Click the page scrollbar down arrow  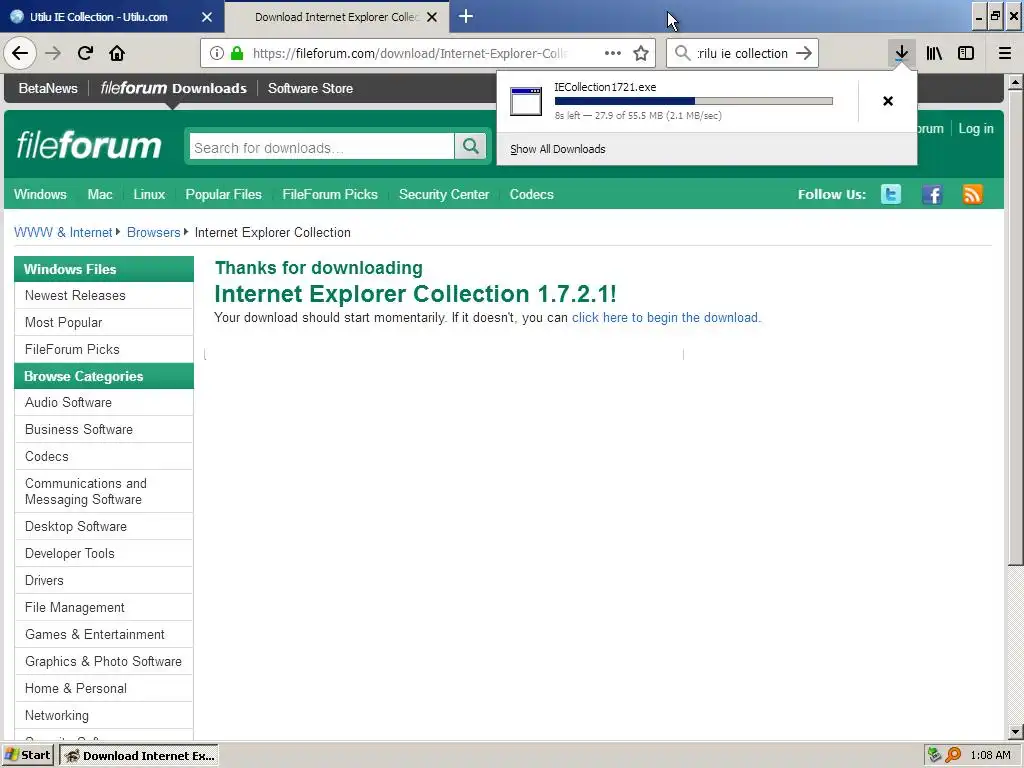coord(1015,732)
